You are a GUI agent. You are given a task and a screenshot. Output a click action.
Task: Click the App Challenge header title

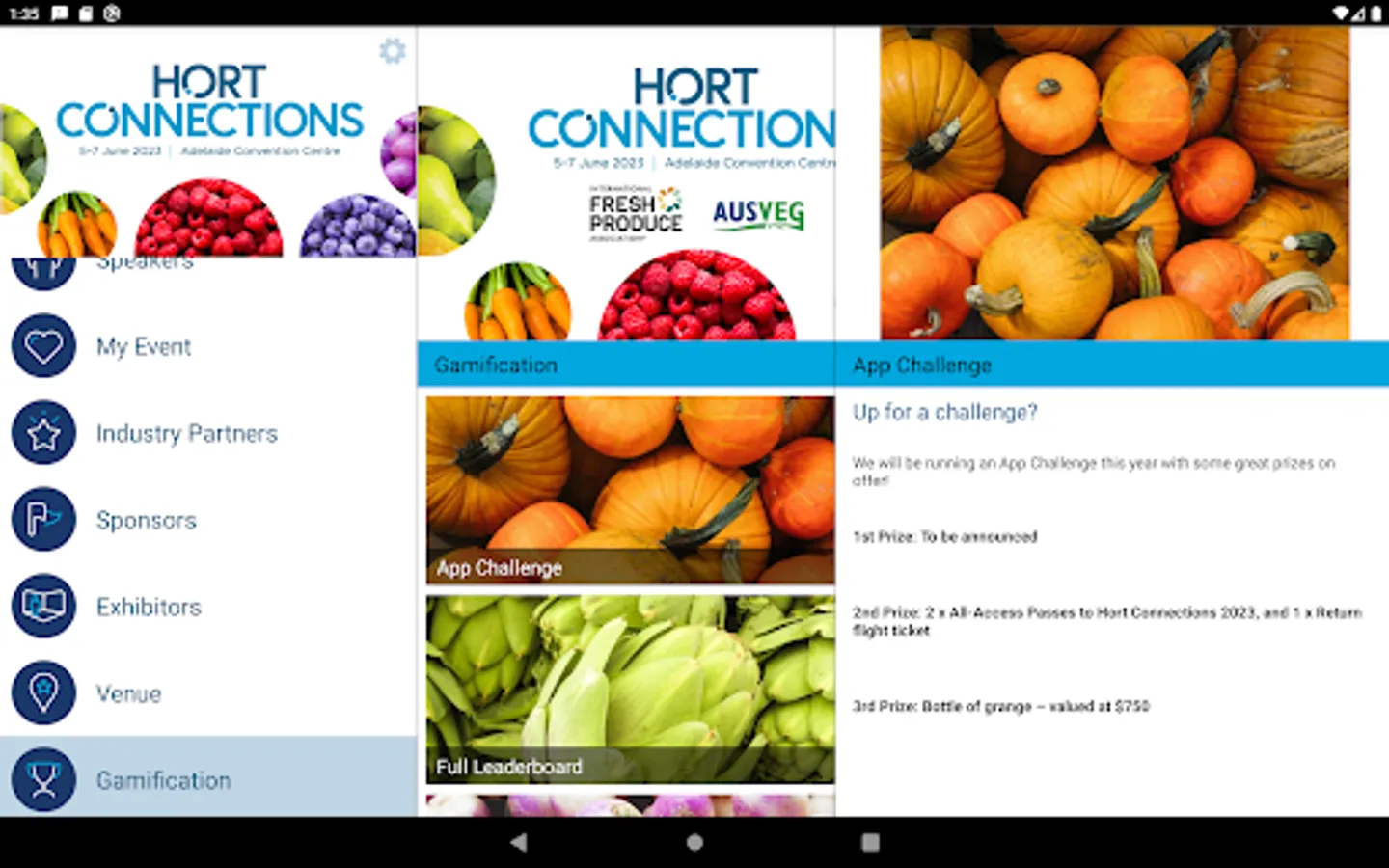tap(922, 366)
